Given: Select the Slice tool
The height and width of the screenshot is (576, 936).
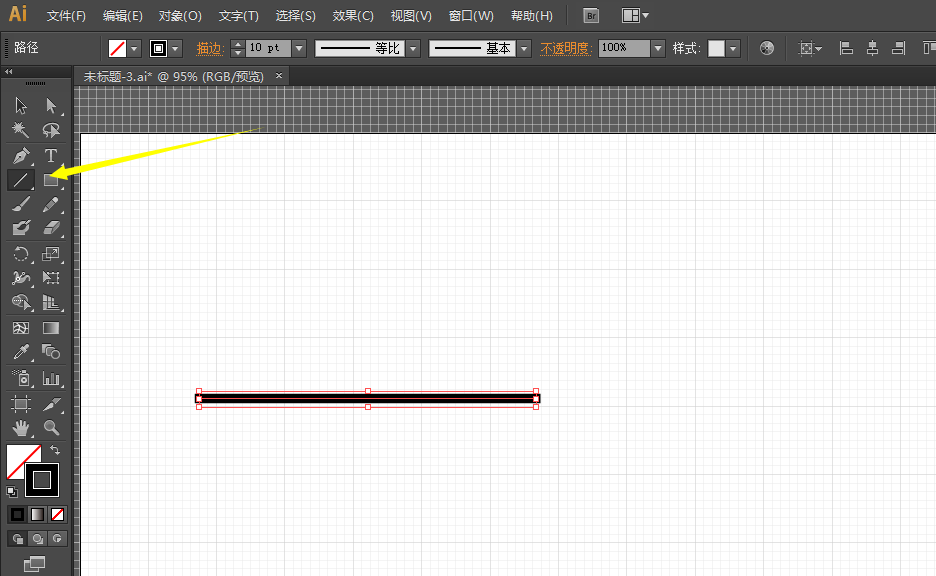Looking at the screenshot, I should coord(51,404).
